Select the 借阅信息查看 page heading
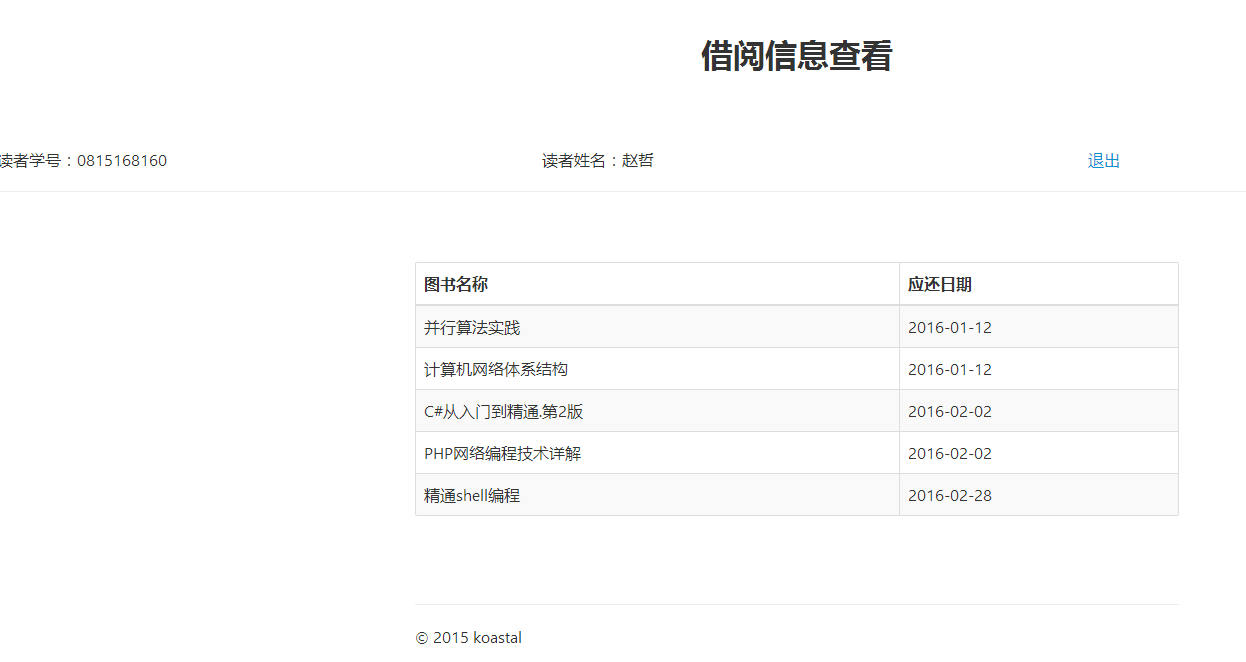The width and height of the screenshot is (1246, 662). [796, 56]
